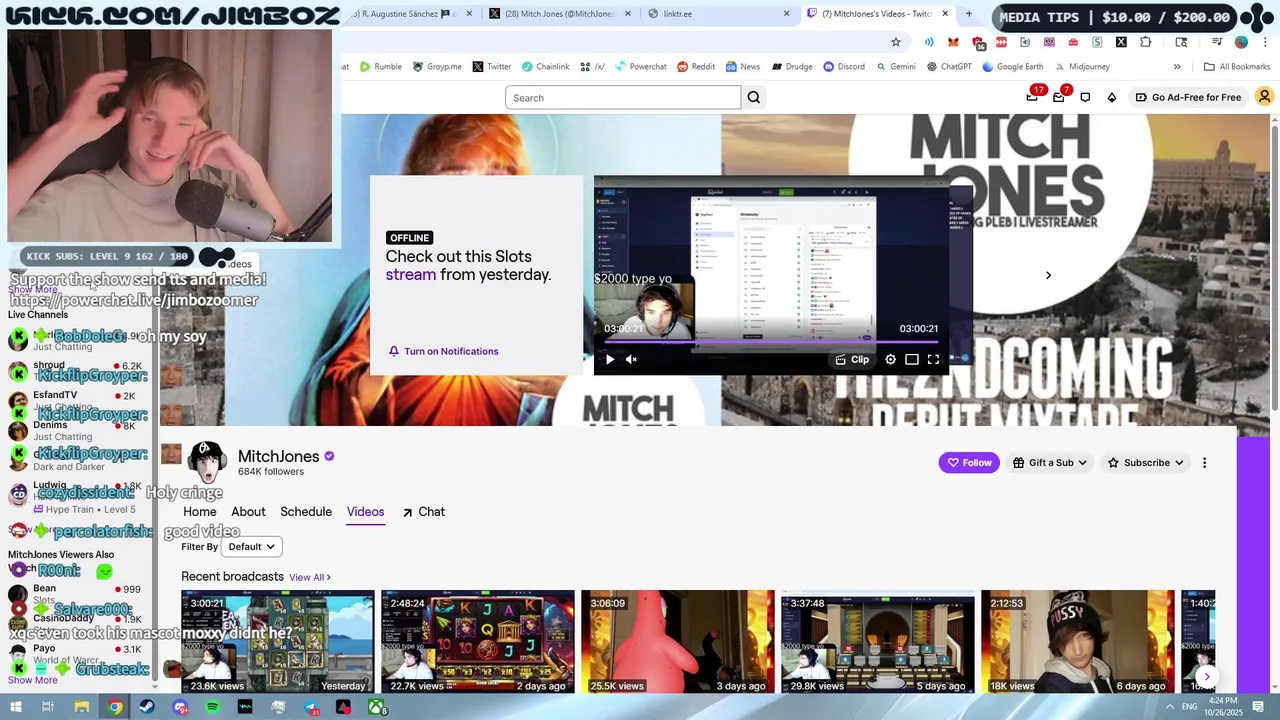Open the Chrome extensions puzzle icon
The image size is (1280, 720).
1146,42
